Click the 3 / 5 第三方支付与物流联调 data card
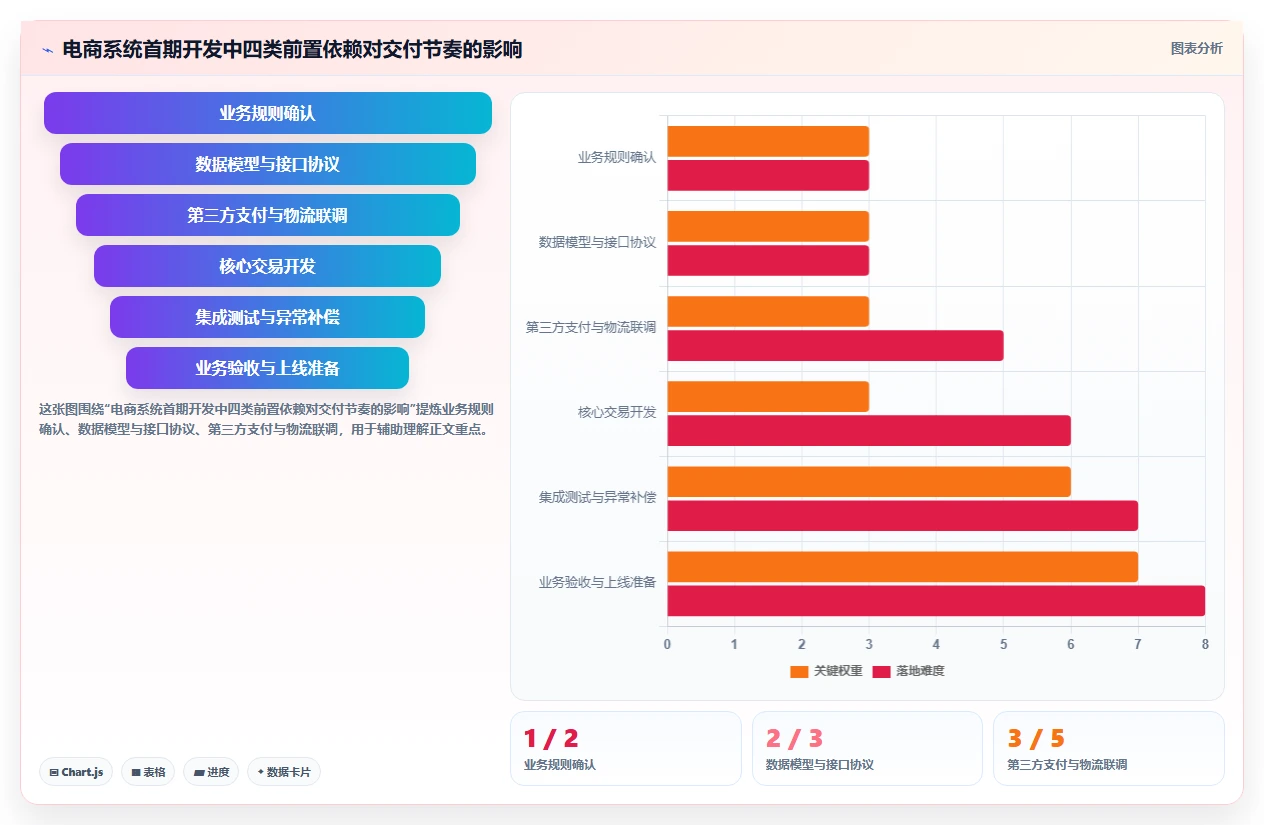This screenshot has height=825, width=1264. coord(1108,748)
